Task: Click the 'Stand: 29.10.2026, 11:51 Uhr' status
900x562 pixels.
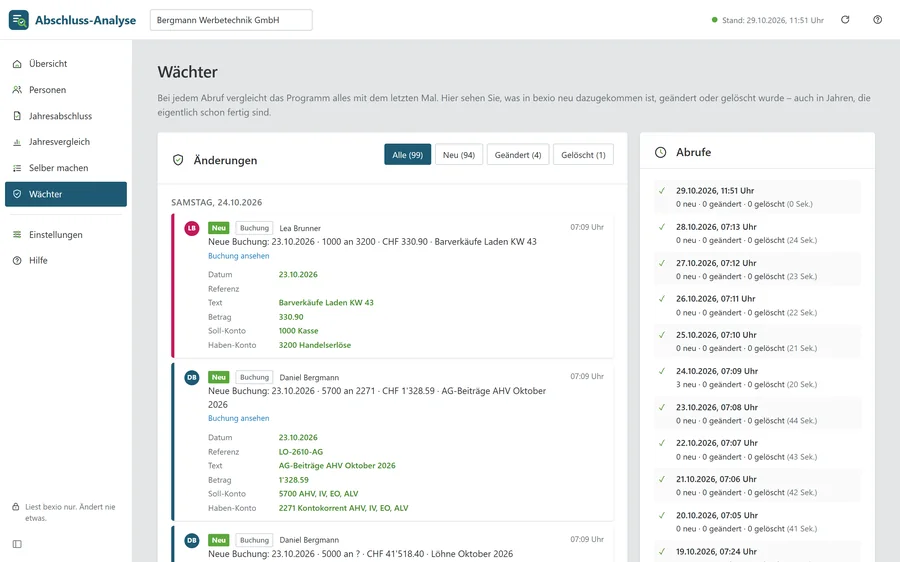Action: pyautogui.click(x=767, y=20)
